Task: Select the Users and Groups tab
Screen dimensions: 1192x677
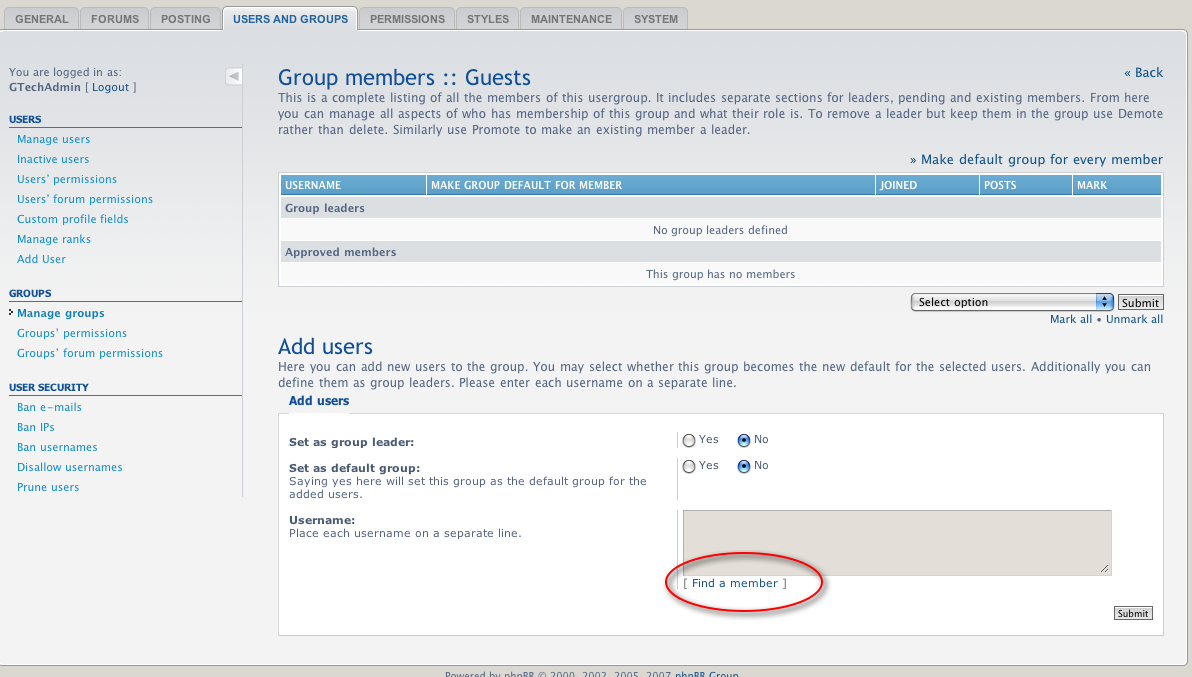Action: point(290,19)
